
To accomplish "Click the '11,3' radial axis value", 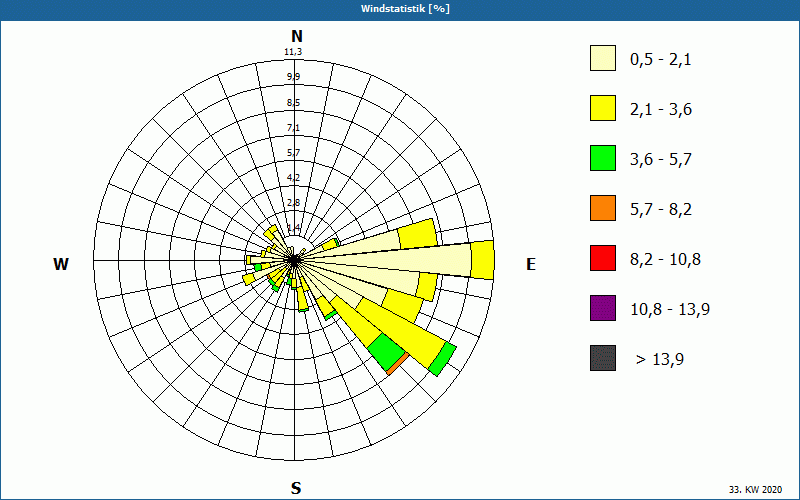I will [x=293, y=52].
